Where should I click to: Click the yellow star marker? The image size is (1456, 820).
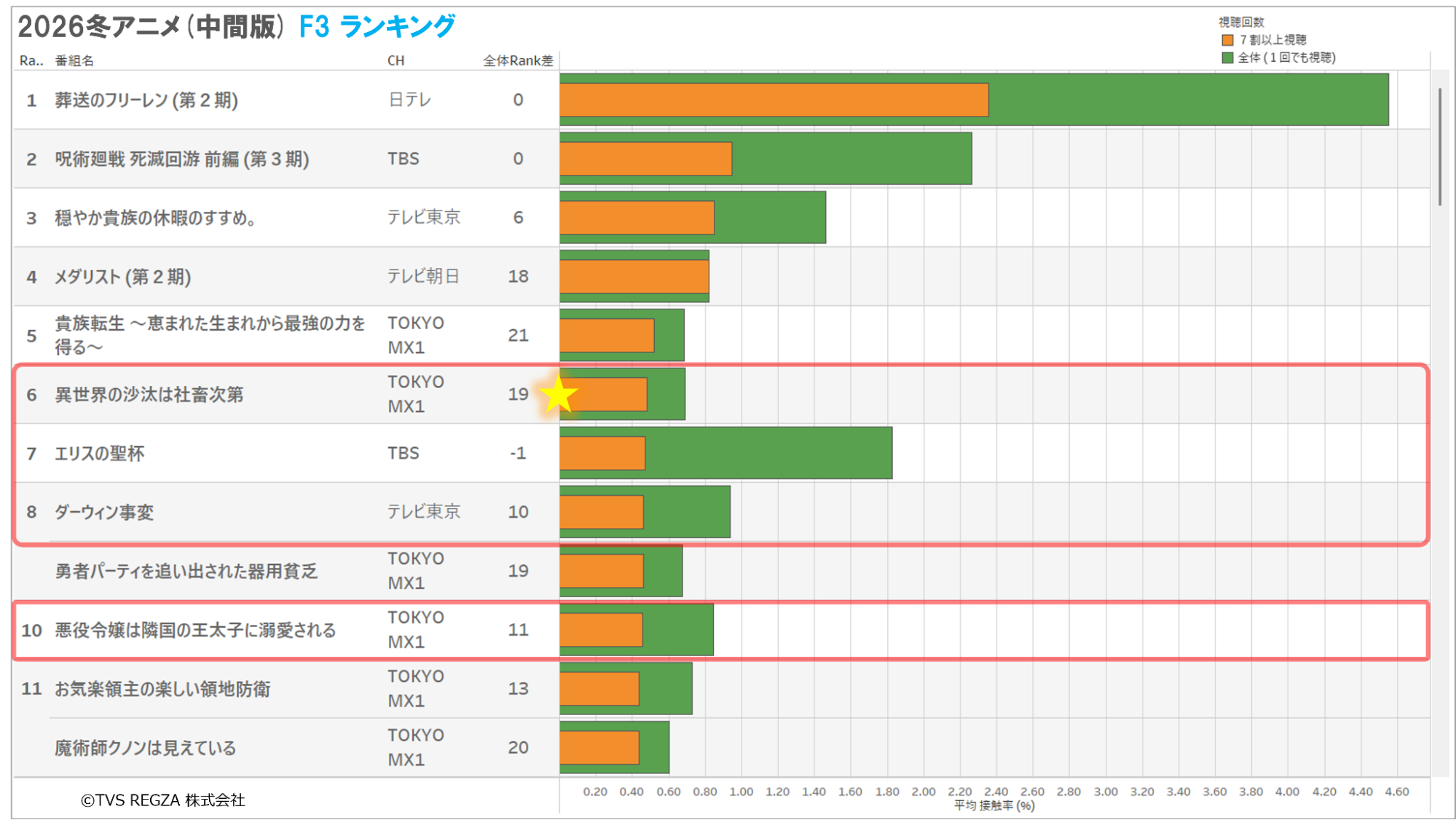pyautogui.click(x=559, y=395)
